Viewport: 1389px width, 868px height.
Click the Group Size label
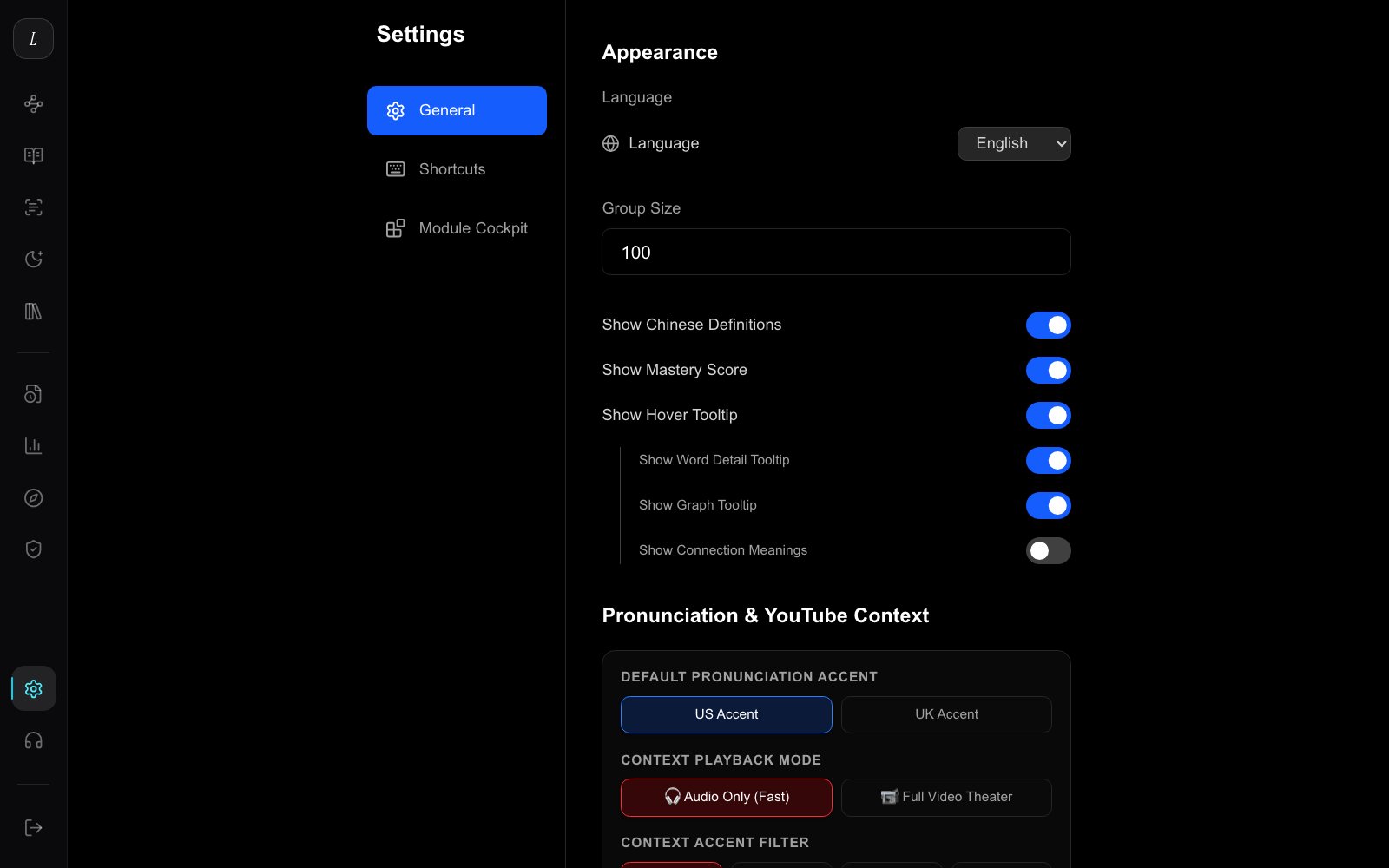[642, 208]
